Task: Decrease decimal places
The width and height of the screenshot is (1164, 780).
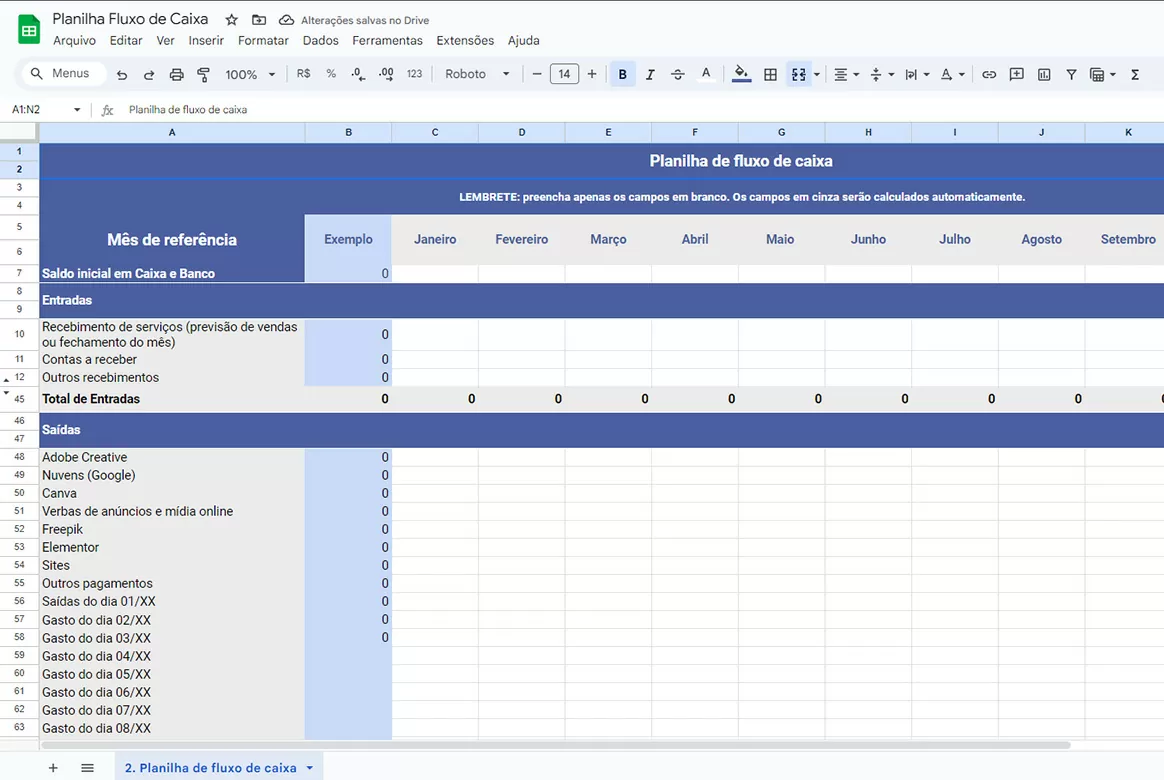Action: click(x=358, y=73)
